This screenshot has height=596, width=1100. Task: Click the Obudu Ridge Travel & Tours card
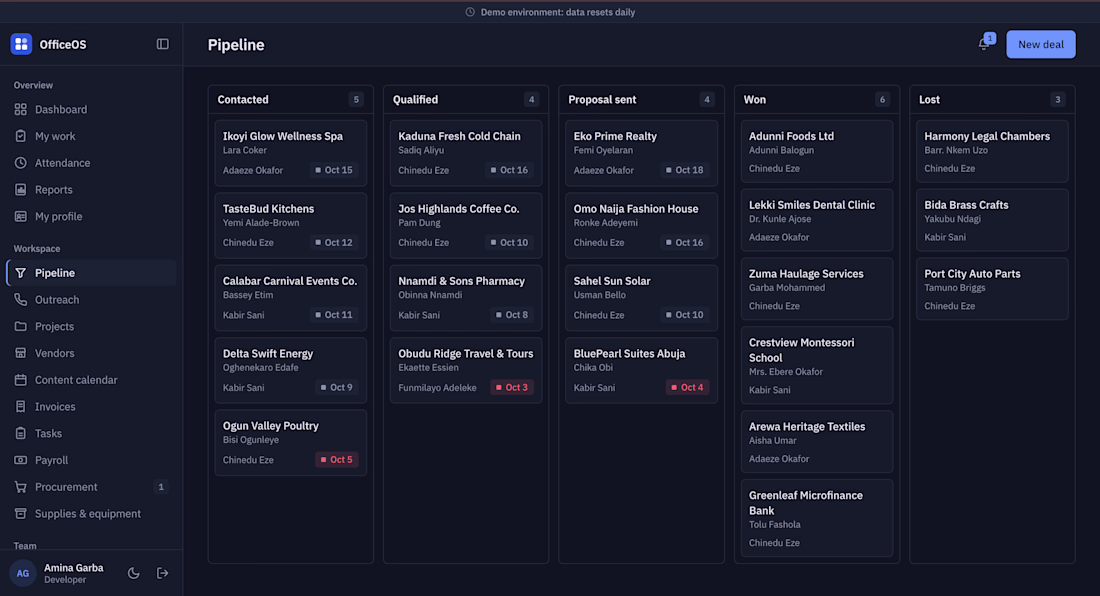click(466, 370)
